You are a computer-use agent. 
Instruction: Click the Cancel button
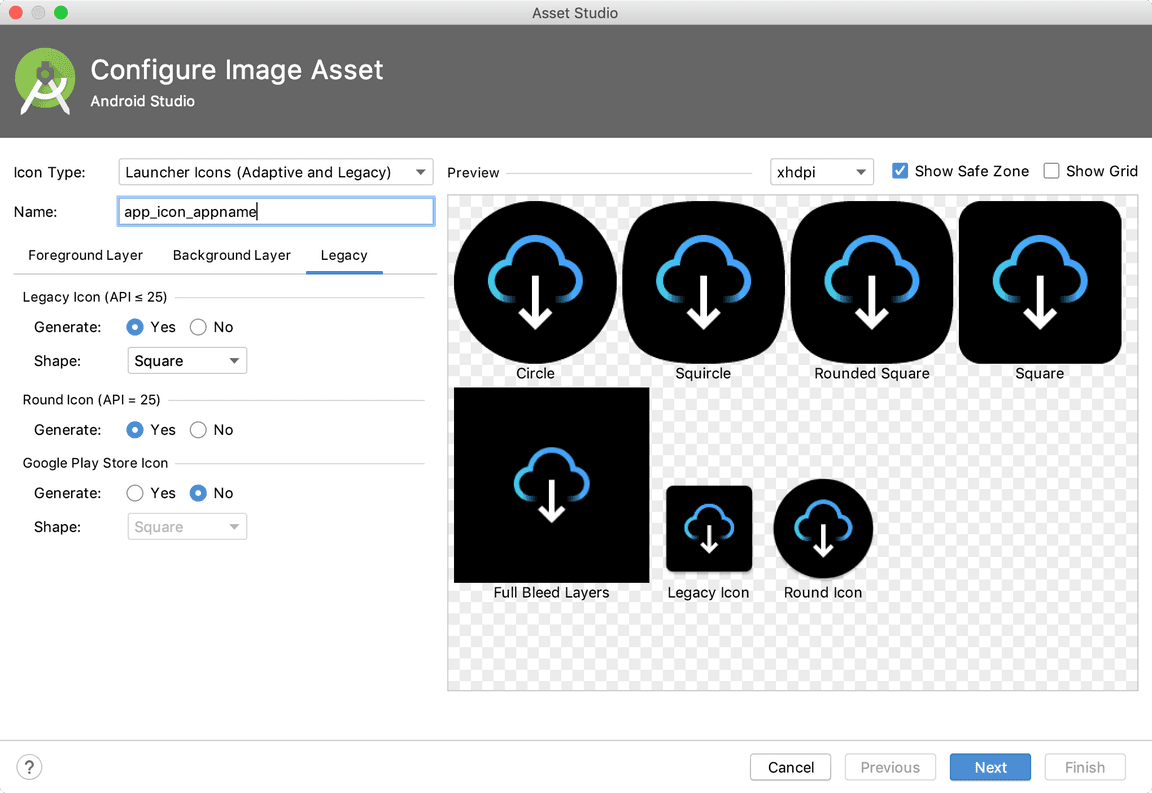[790, 767]
